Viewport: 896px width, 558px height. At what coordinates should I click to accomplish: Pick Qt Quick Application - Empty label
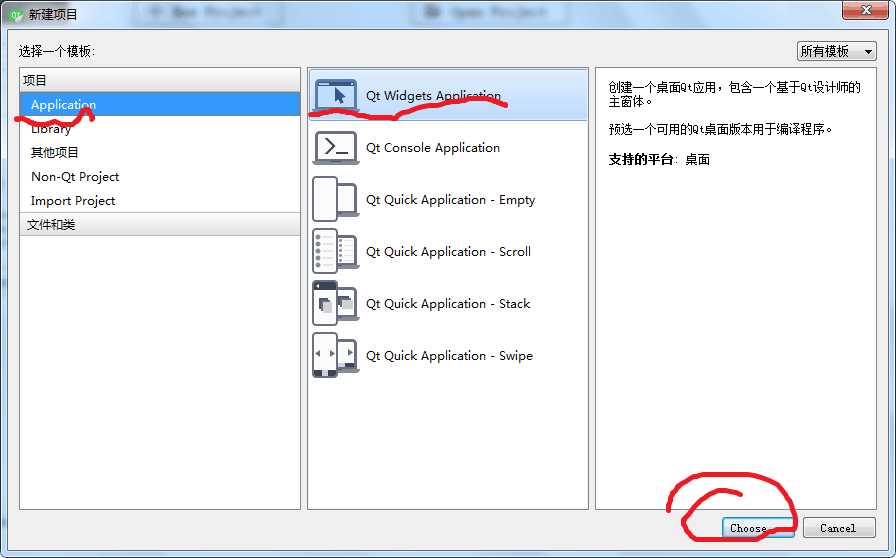click(x=450, y=200)
